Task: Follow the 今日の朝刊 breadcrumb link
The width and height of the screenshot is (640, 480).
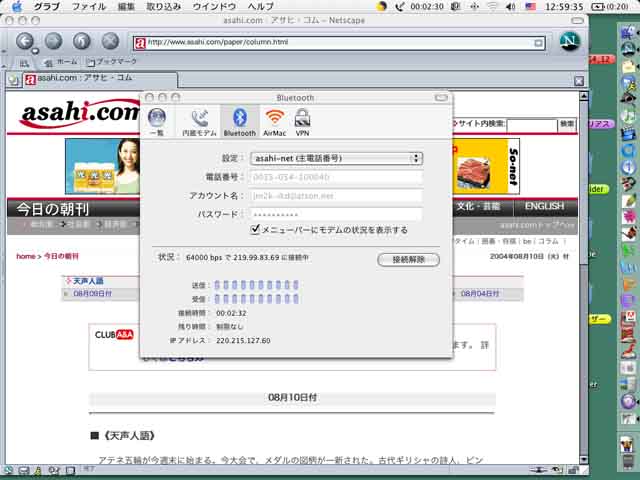Action: pos(61,256)
